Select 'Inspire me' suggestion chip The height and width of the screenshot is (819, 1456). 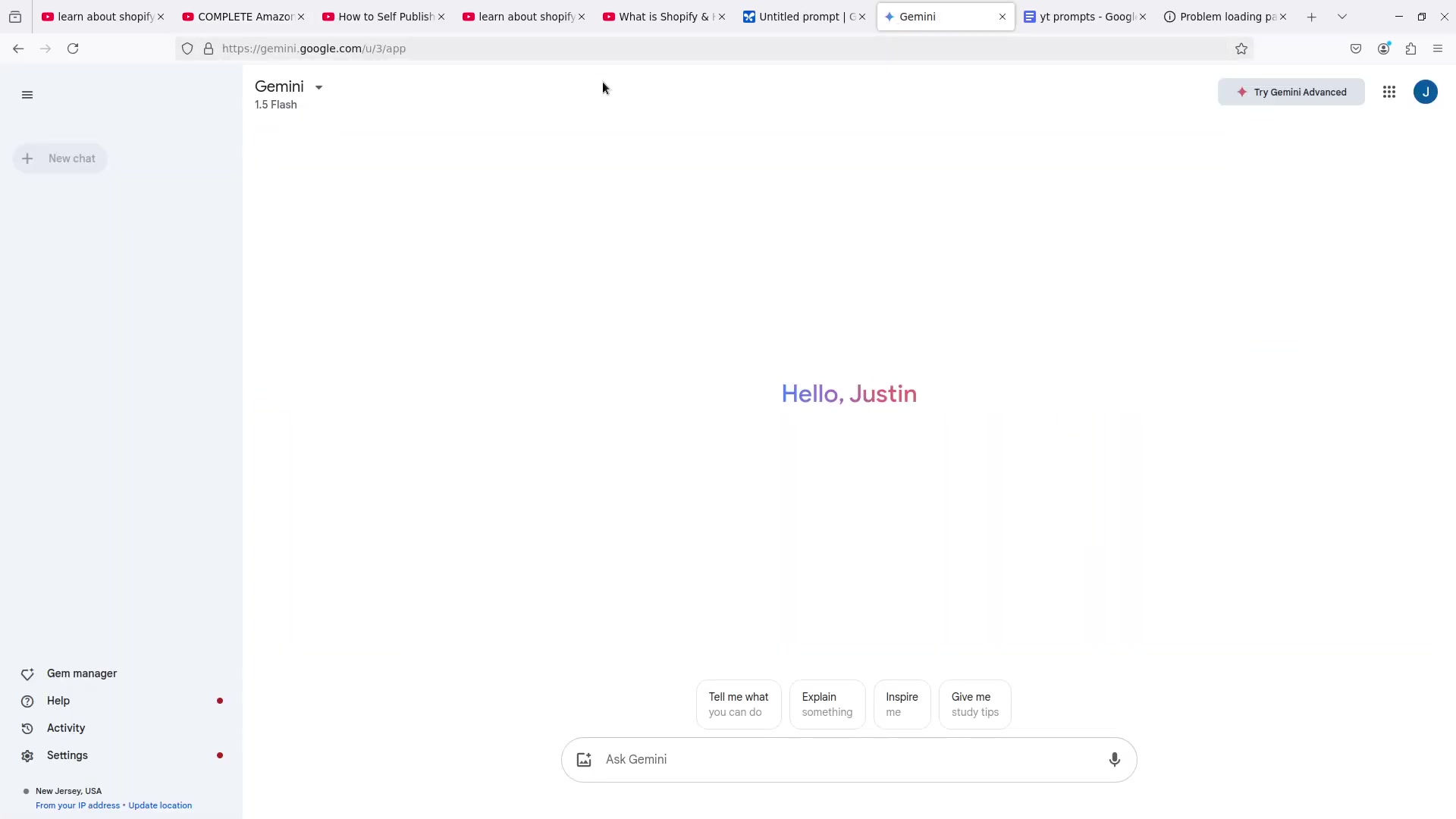coord(902,704)
